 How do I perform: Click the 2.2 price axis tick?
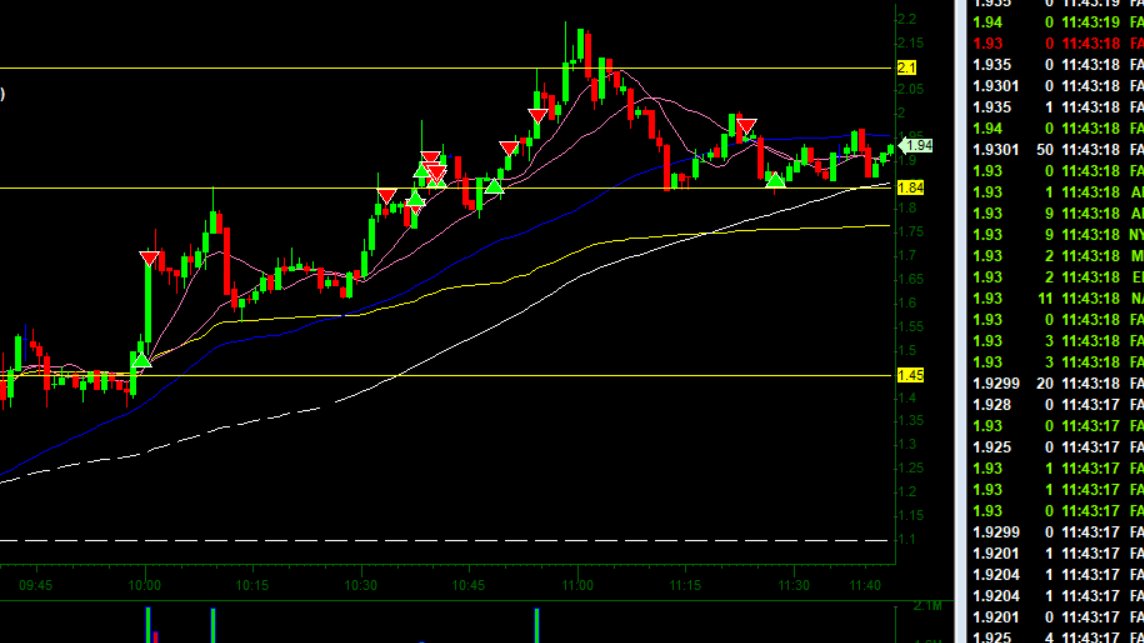[x=906, y=19]
